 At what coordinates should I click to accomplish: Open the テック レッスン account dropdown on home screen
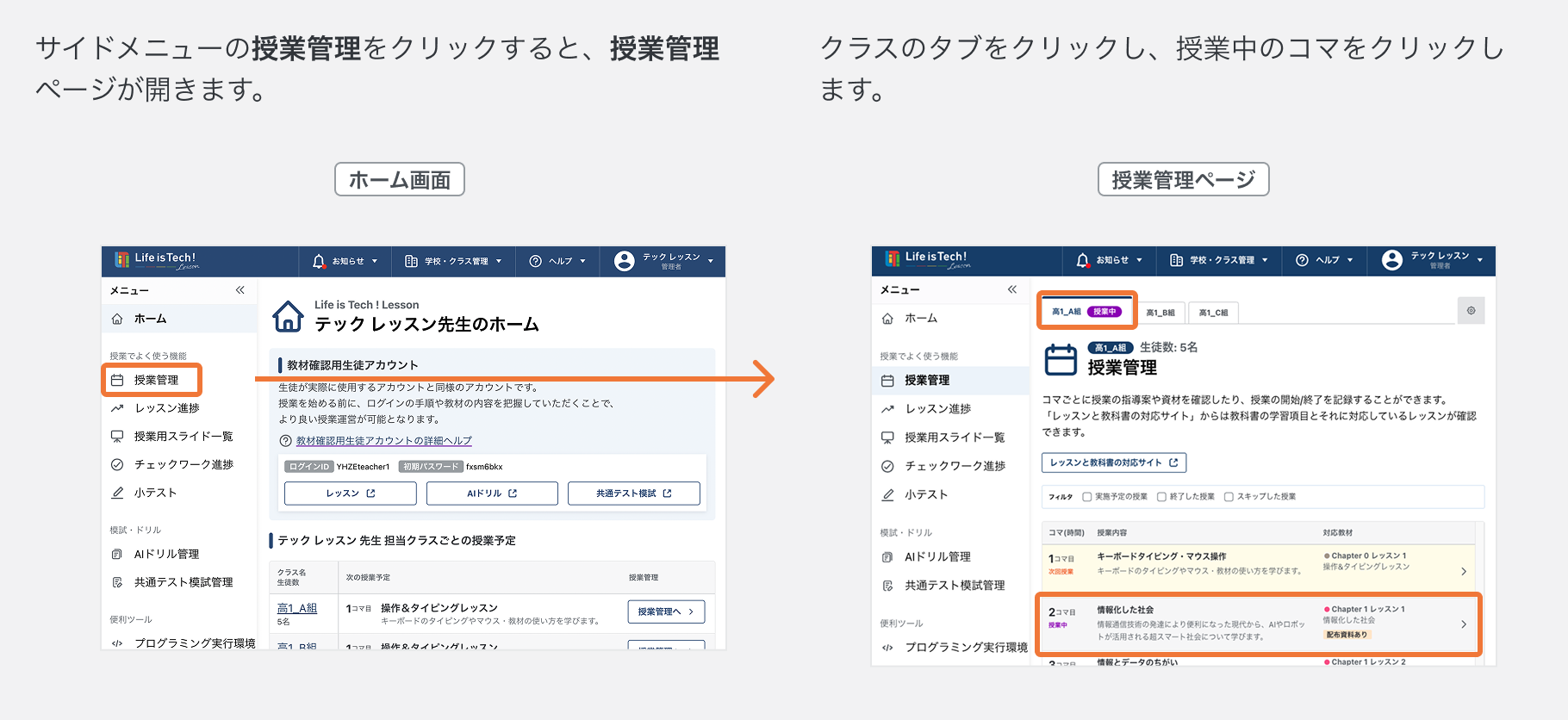click(663, 261)
